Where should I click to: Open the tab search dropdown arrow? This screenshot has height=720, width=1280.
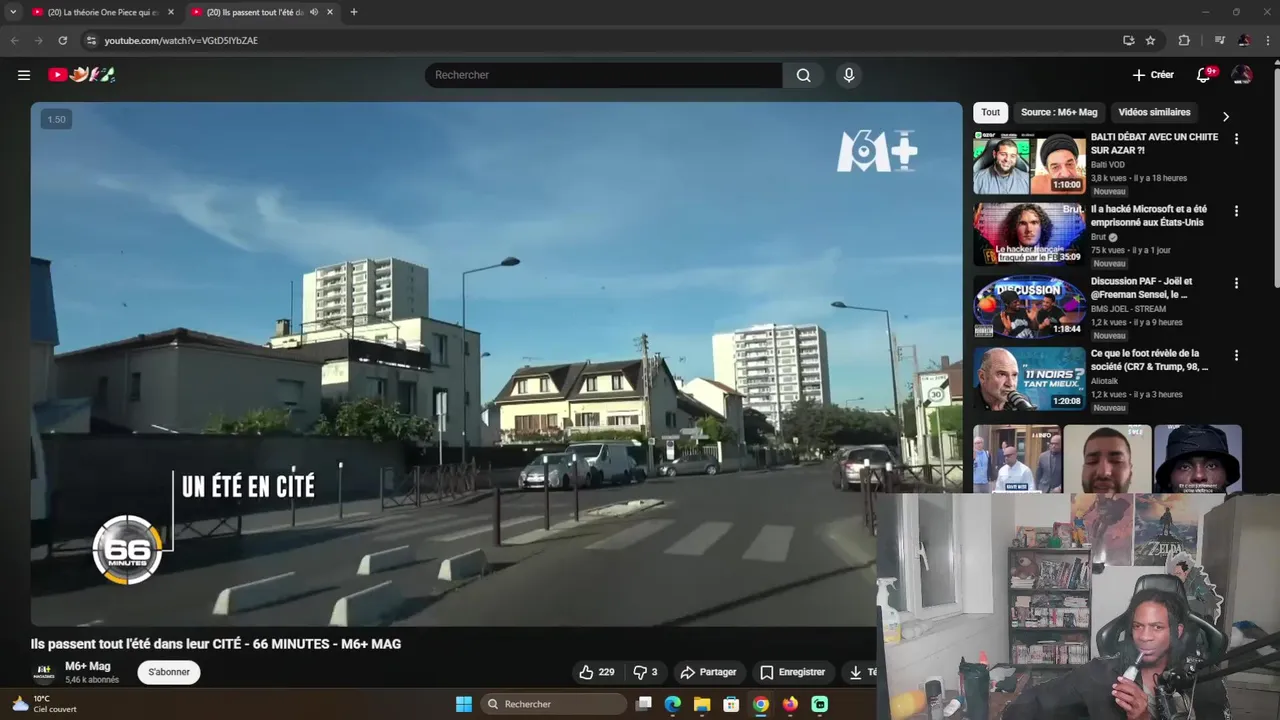(12, 12)
